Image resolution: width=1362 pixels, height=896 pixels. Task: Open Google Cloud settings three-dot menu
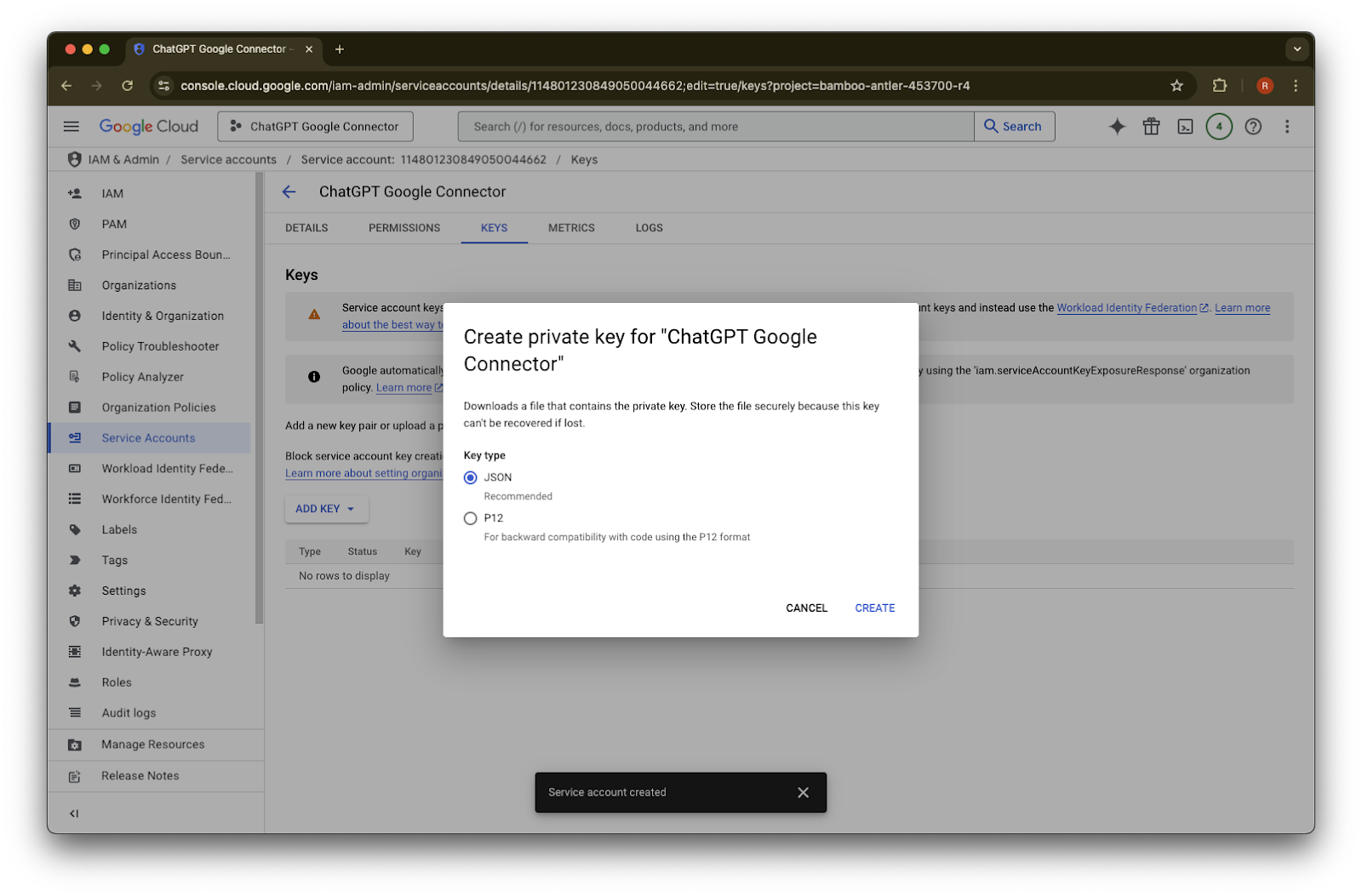tap(1287, 127)
